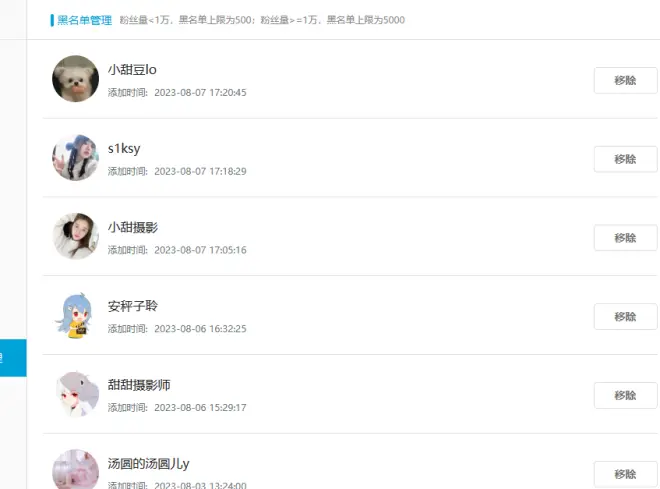
Task: Remove 安秤子聆 from the blacklist
Action: [625, 316]
